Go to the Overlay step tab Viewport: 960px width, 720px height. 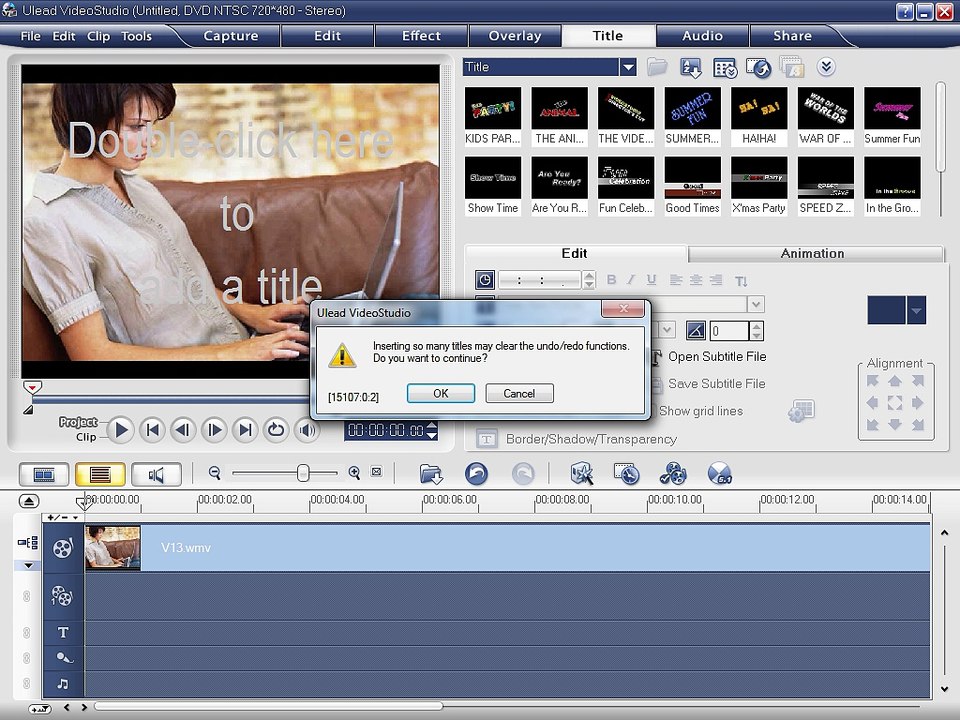[515, 36]
